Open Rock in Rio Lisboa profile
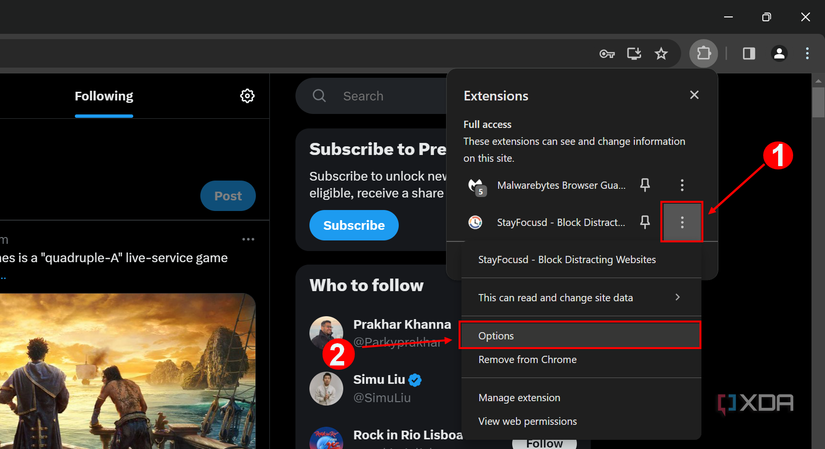Screen dimensions: 825x449 pos(408,435)
